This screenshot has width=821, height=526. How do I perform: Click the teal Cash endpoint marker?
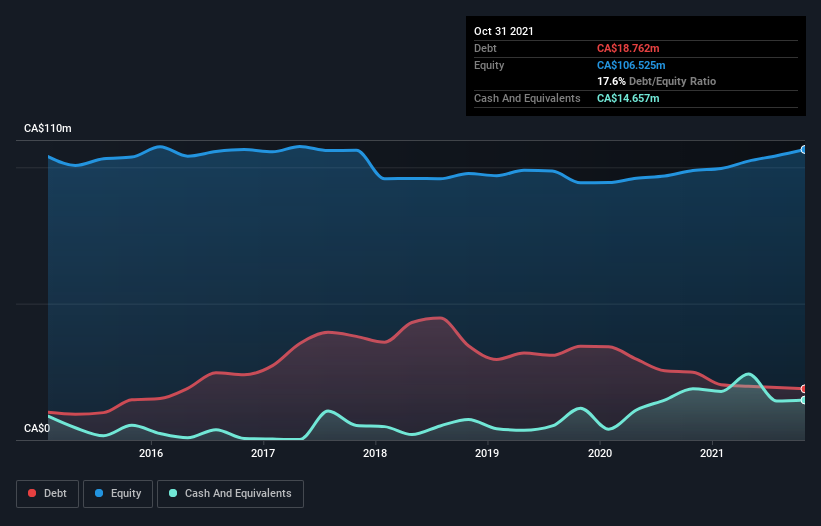[x=804, y=400]
